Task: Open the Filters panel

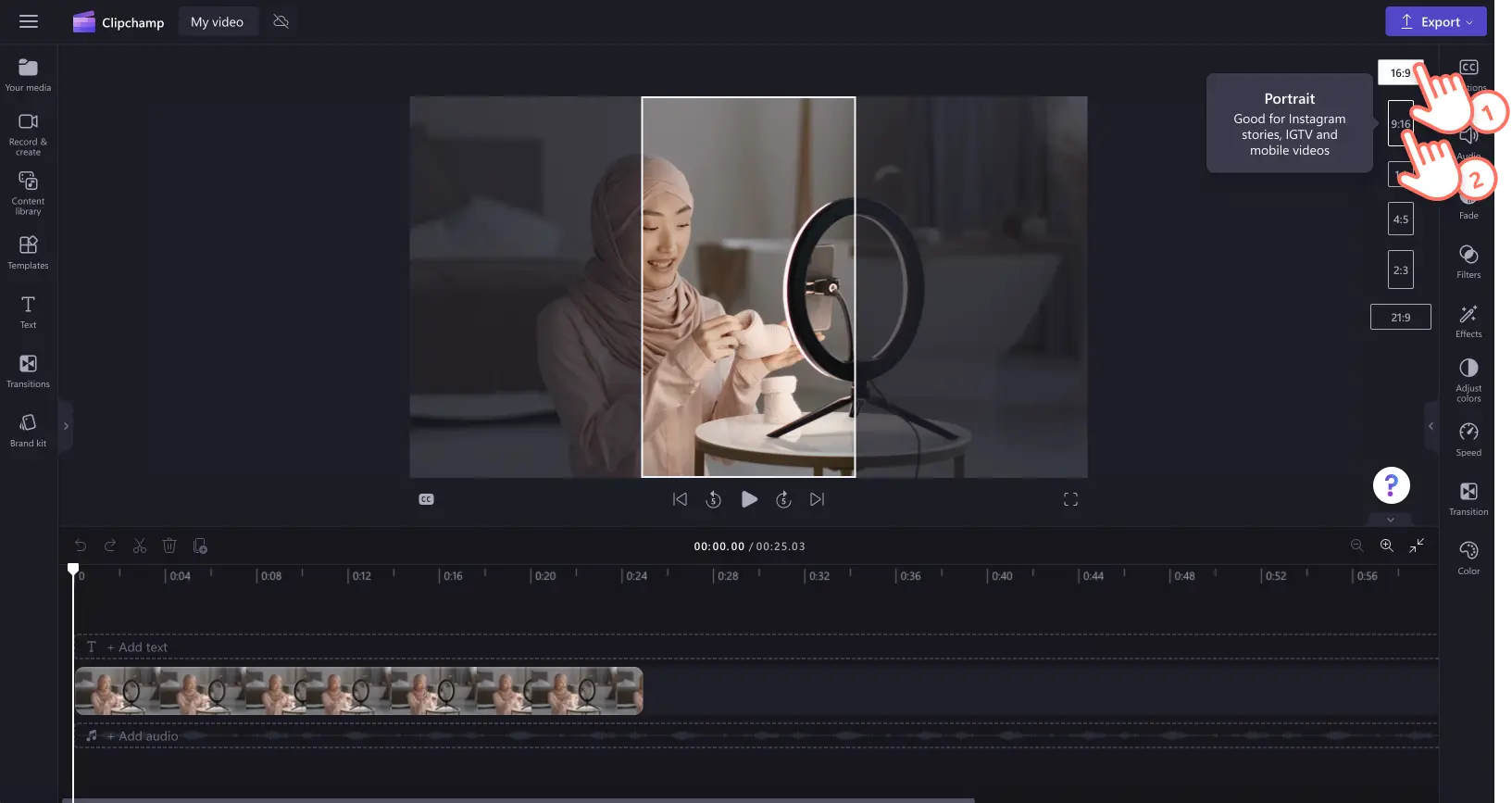Action: pyautogui.click(x=1469, y=262)
